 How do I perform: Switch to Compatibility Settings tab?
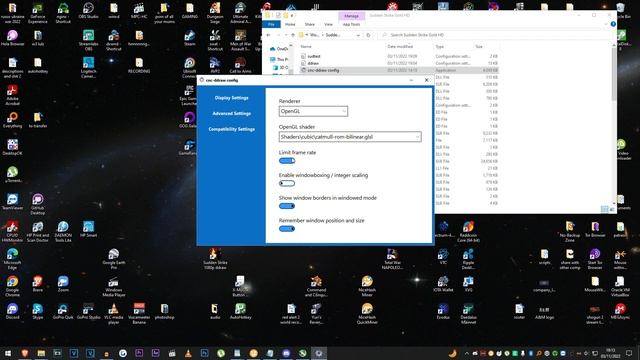(x=231, y=129)
